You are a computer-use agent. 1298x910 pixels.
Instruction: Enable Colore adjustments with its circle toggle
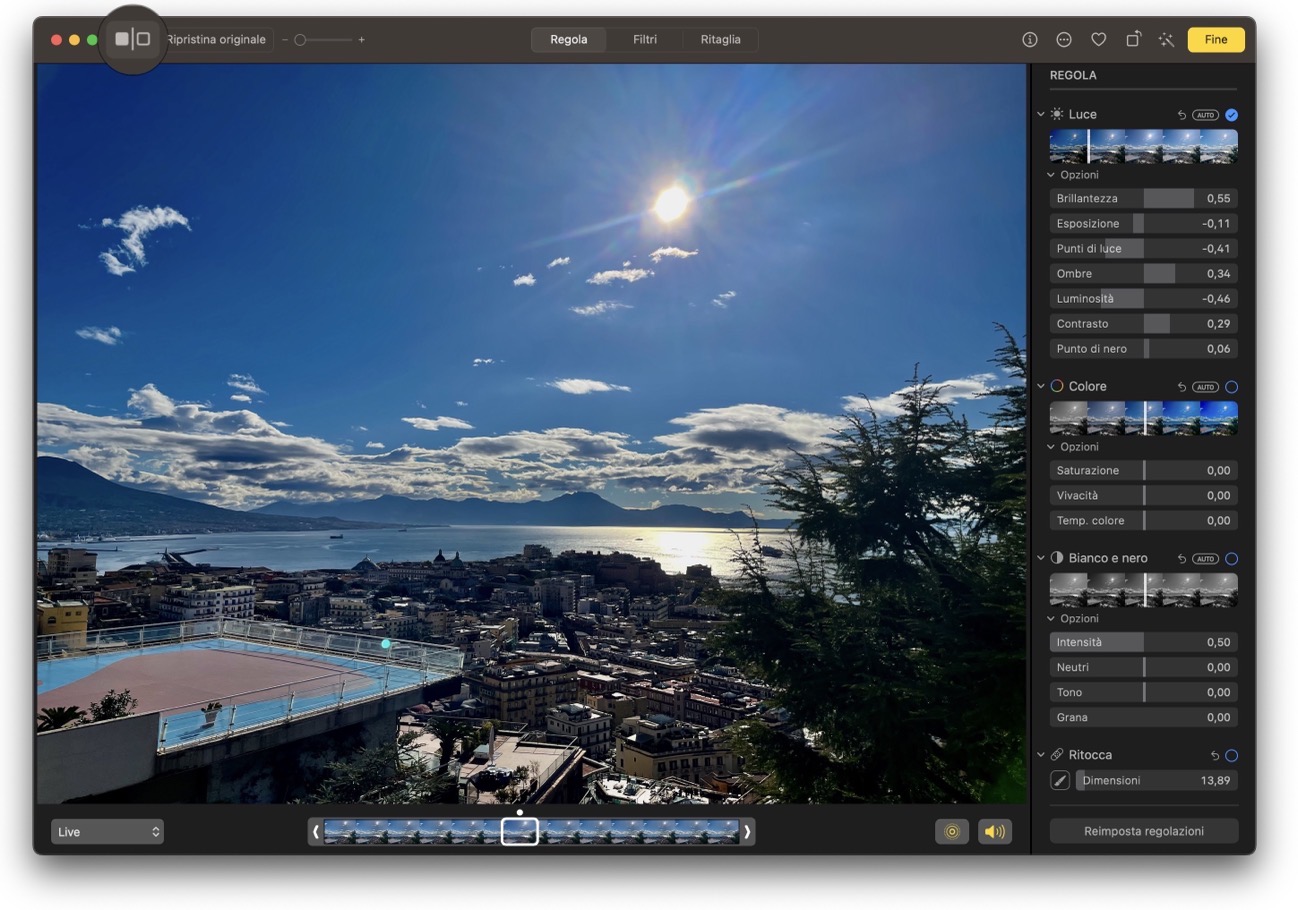click(1231, 386)
